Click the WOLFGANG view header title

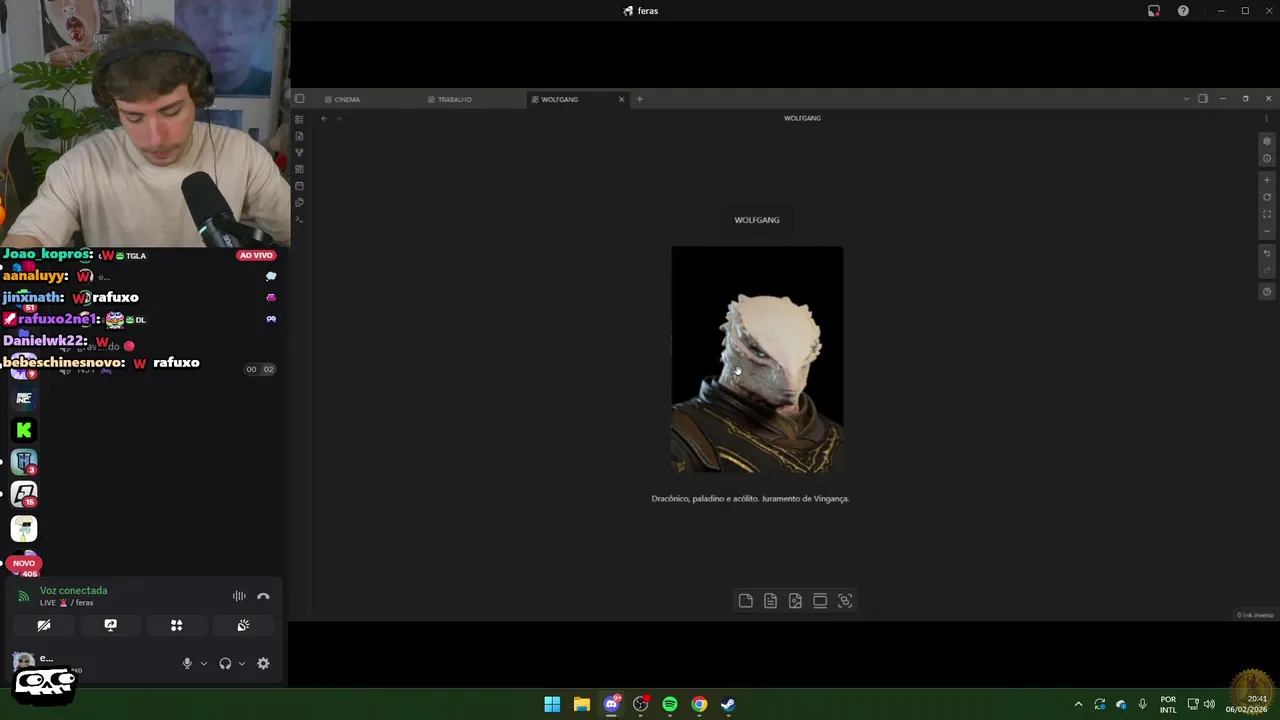click(x=802, y=118)
